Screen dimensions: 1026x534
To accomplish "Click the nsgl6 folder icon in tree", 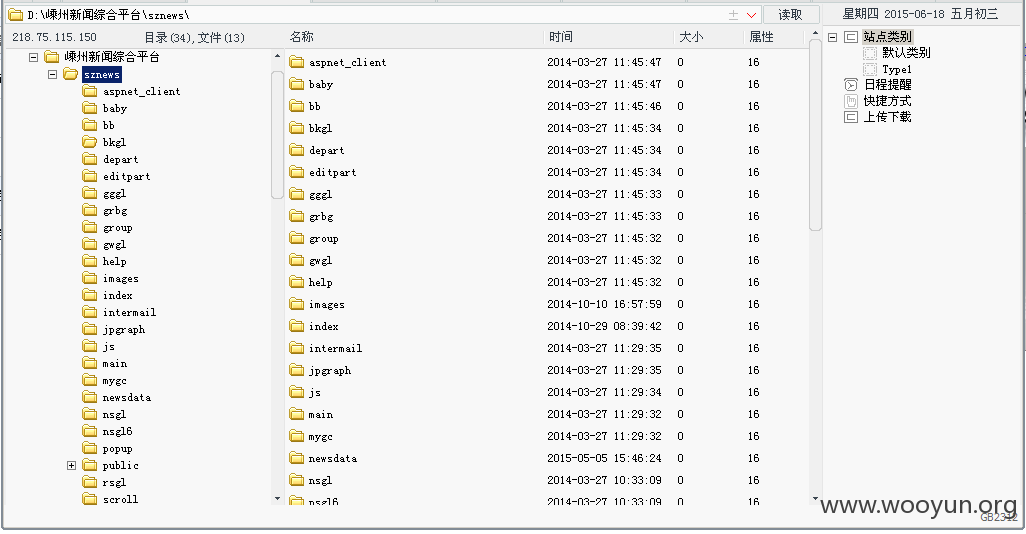I will [x=90, y=432].
